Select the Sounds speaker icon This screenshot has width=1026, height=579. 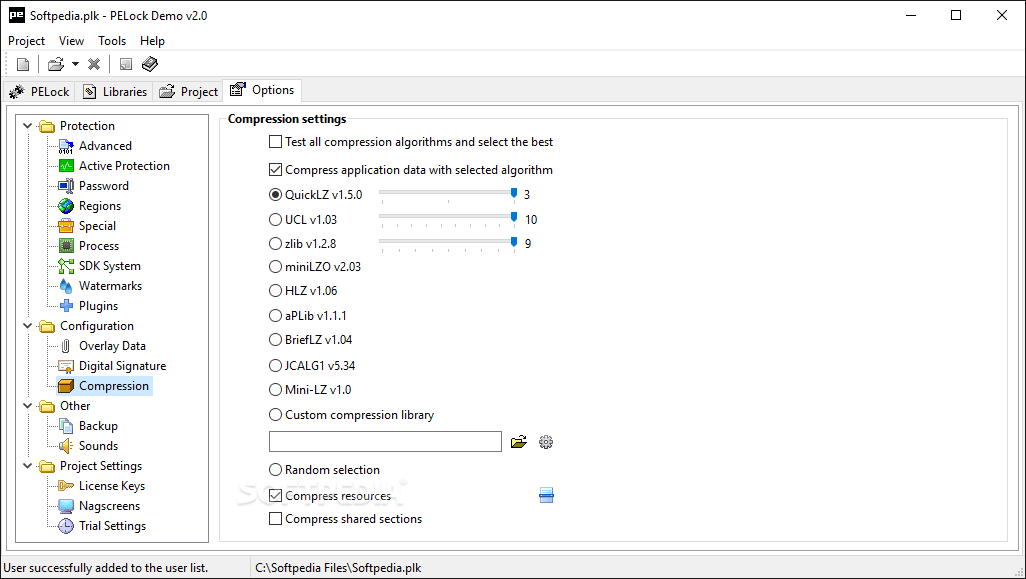pos(66,446)
